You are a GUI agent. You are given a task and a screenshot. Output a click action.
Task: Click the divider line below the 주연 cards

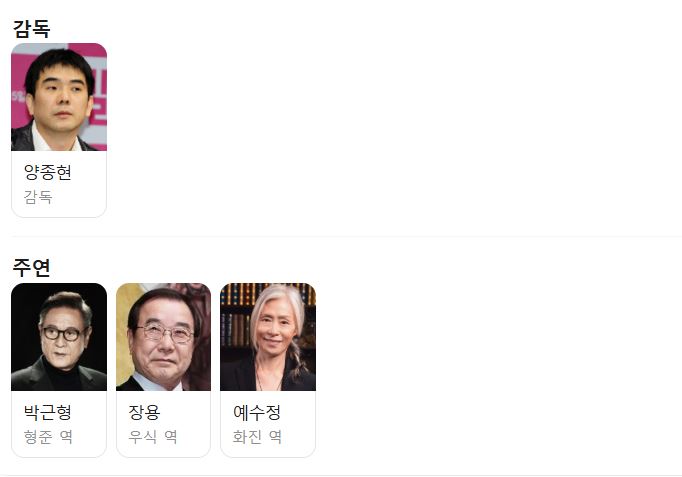[346, 476]
